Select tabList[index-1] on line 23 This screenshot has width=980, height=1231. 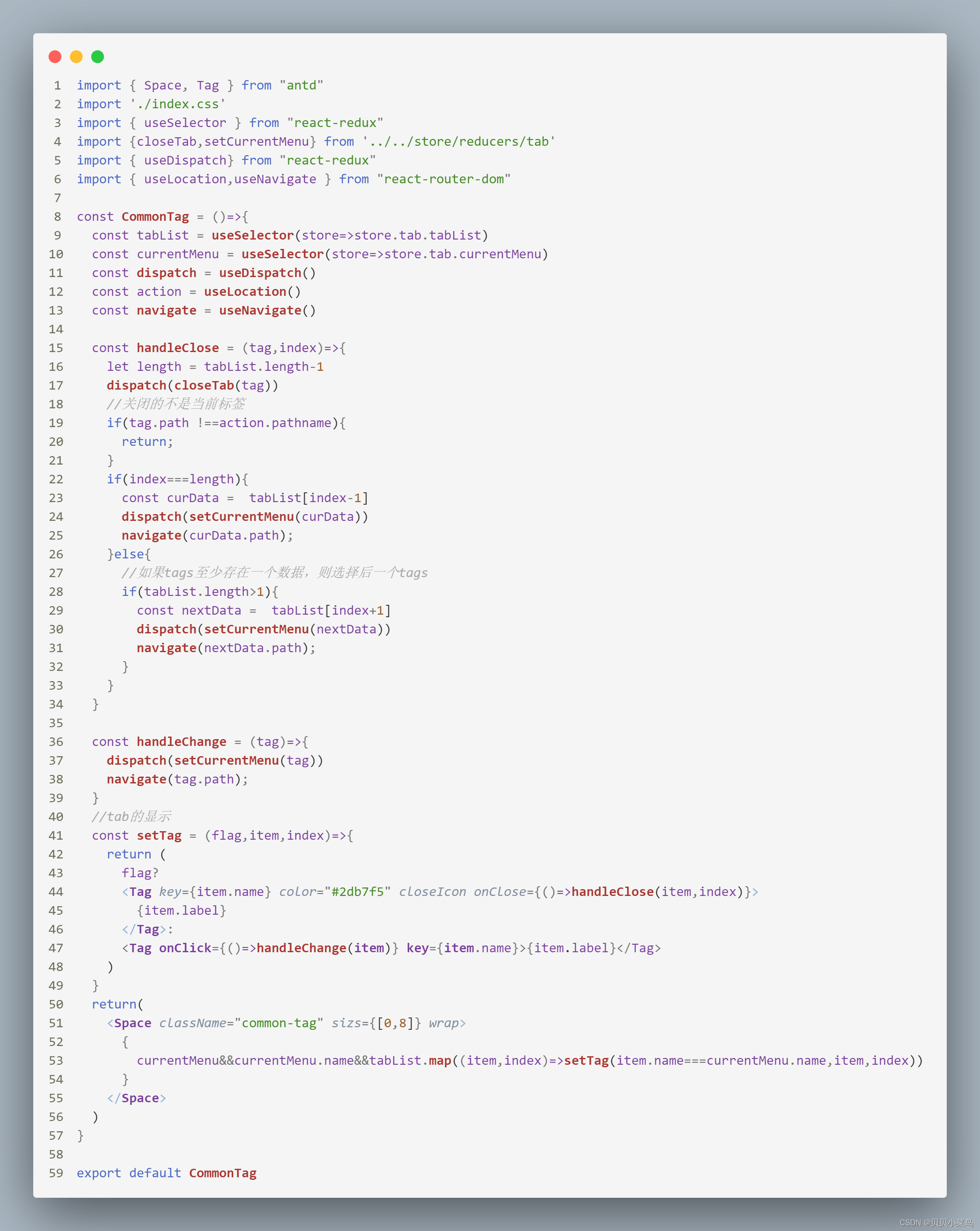click(x=309, y=498)
